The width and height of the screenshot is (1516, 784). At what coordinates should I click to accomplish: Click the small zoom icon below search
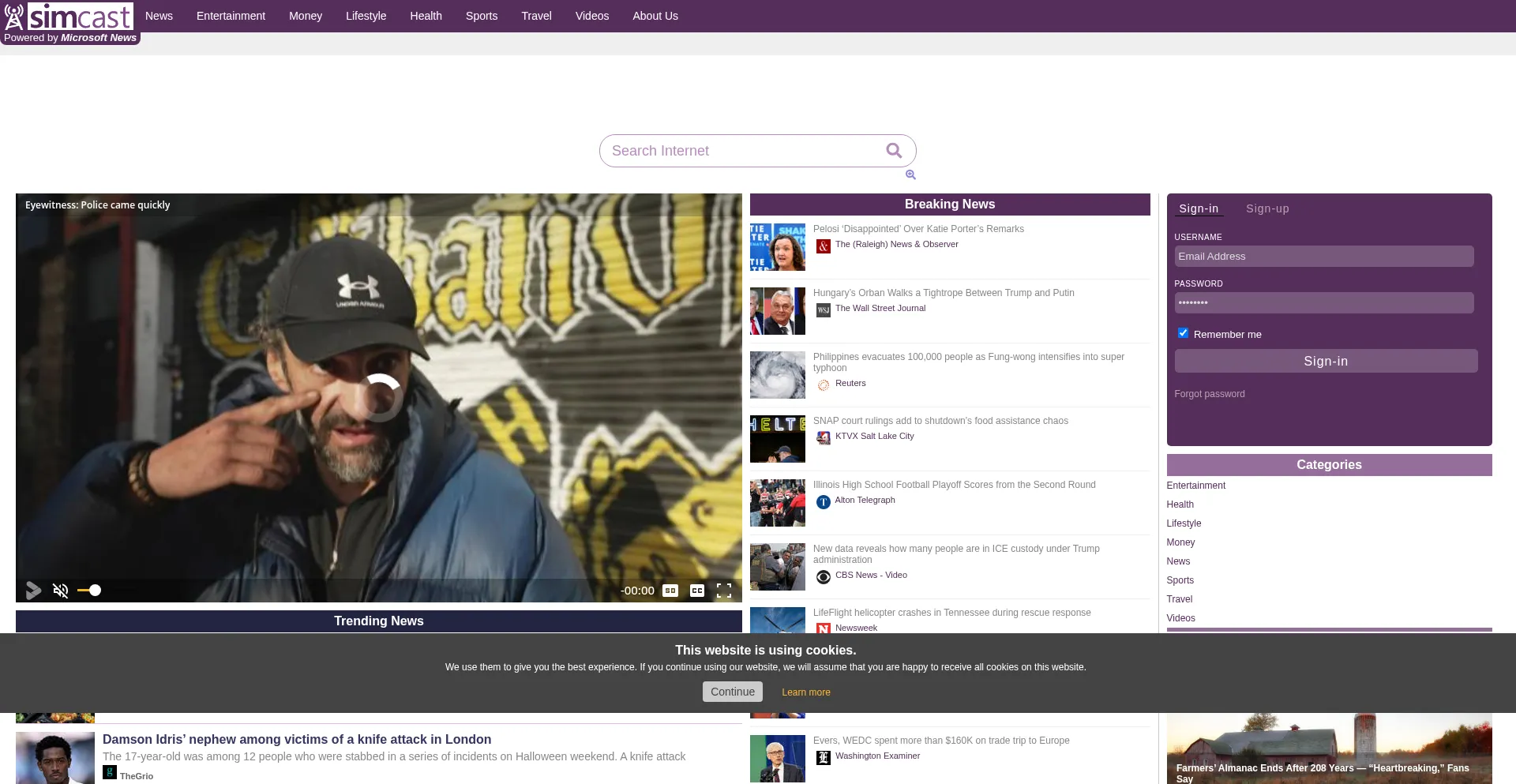910,174
